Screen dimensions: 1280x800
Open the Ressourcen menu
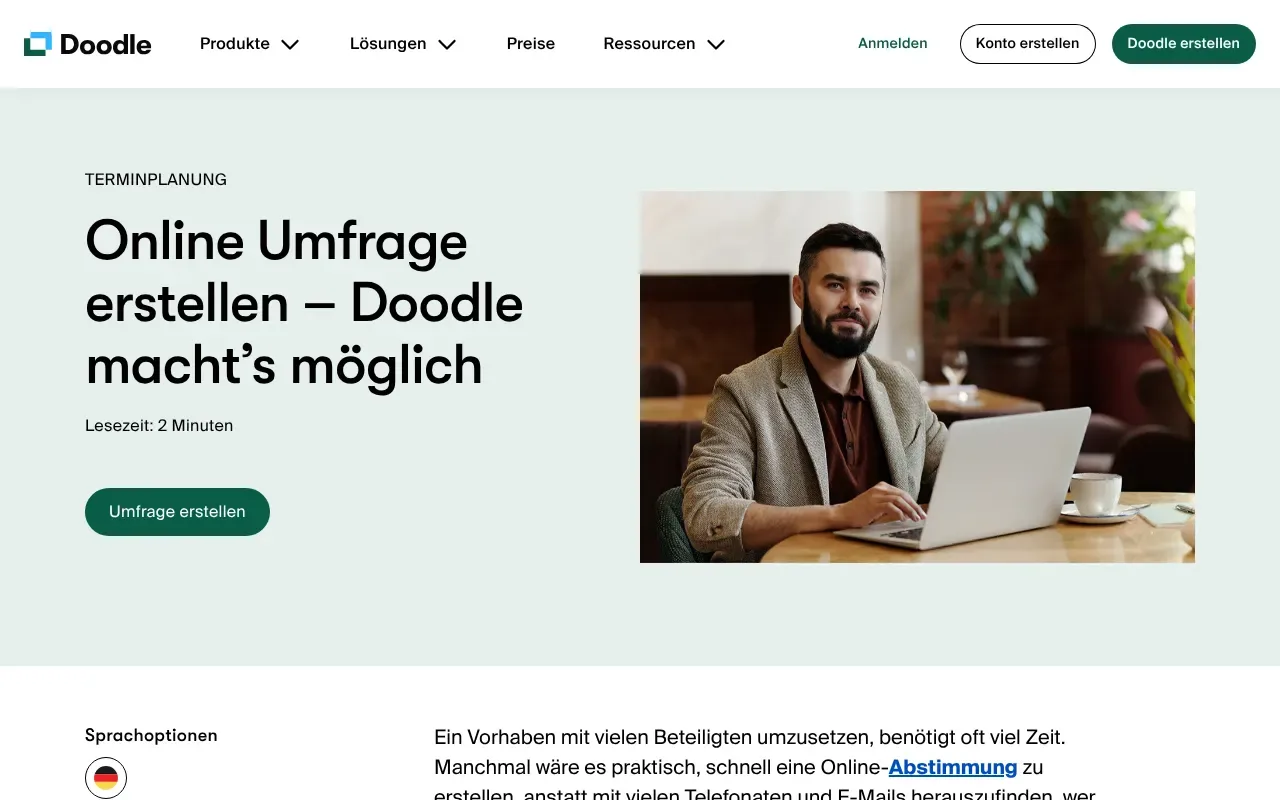(649, 44)
